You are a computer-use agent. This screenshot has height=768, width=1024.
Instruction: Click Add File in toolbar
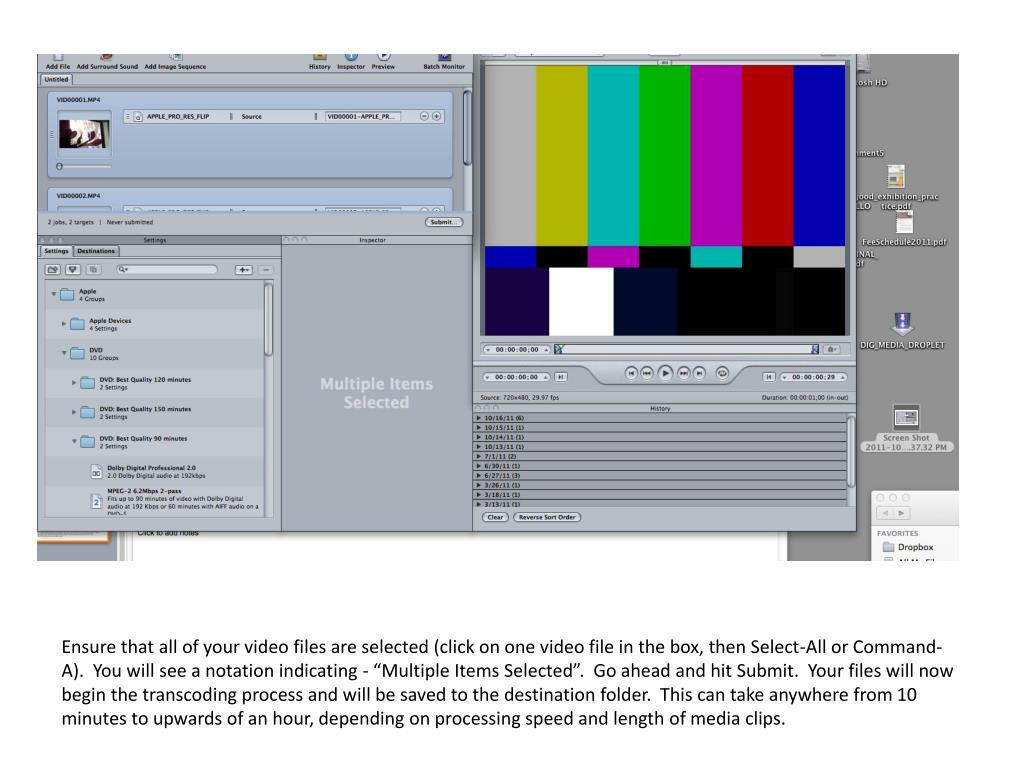pos(57,62)
